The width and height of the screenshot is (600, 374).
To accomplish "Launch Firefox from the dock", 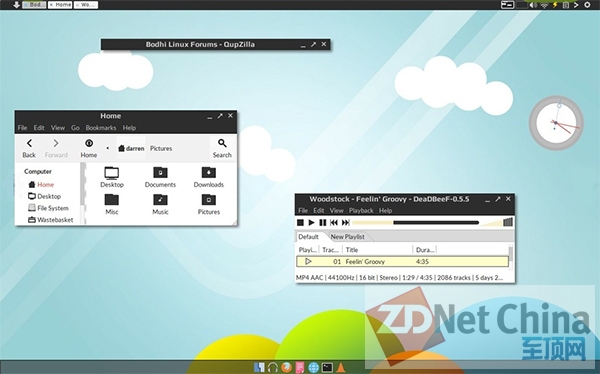I will pyautogui.click(x=286, y=368).
